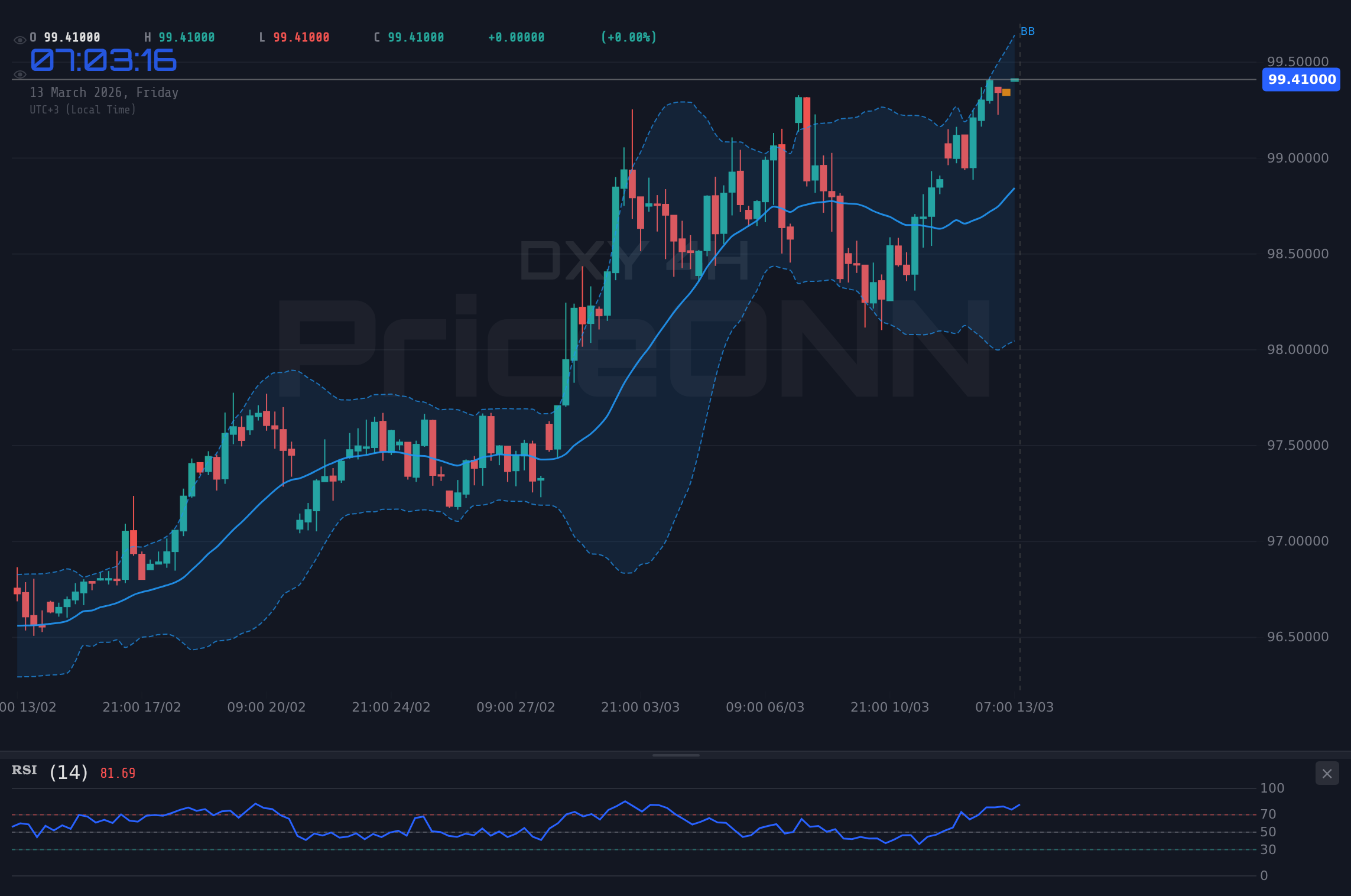Screen dimensions: 1351x896
Task: Click the BB indicator label
Action: pos(1028,31)
